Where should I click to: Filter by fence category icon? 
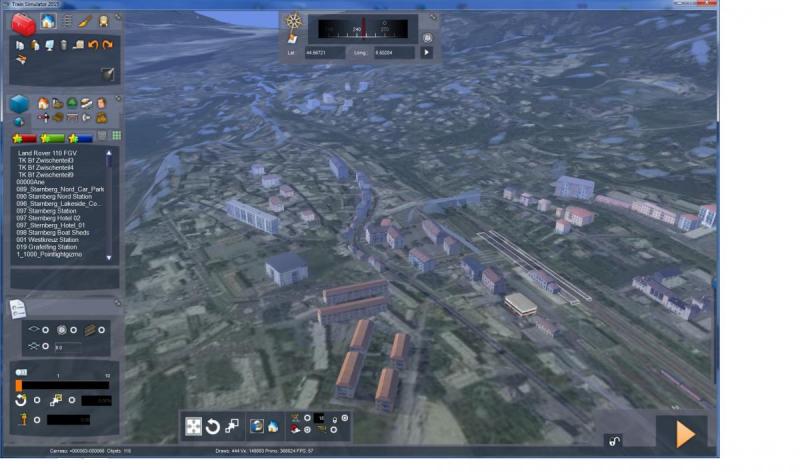point(72,118)
